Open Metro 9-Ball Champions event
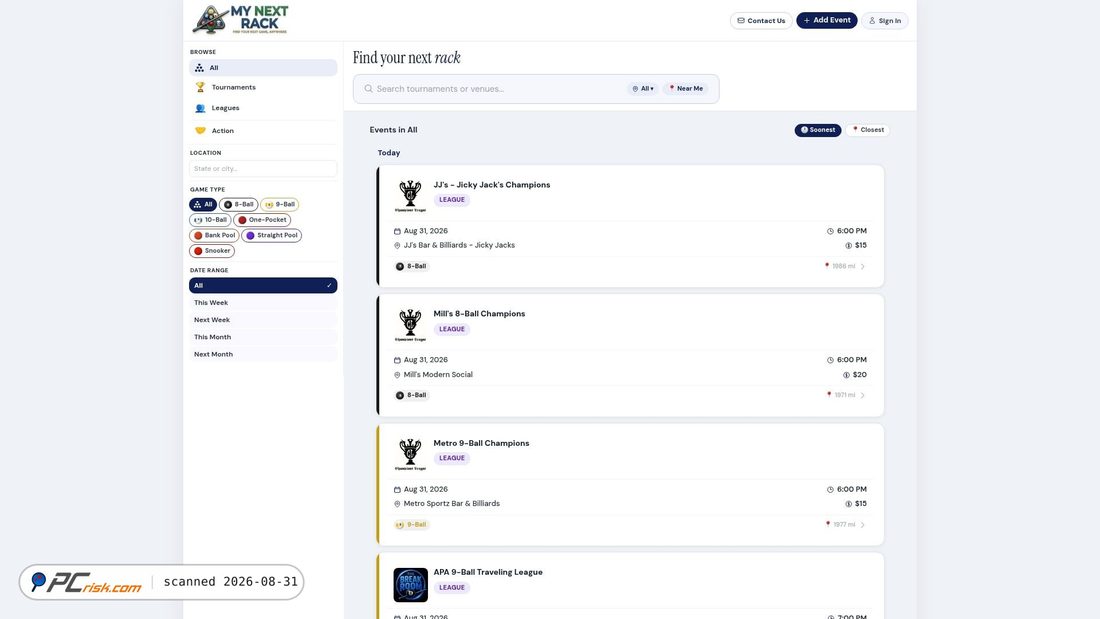 point(481,444)
